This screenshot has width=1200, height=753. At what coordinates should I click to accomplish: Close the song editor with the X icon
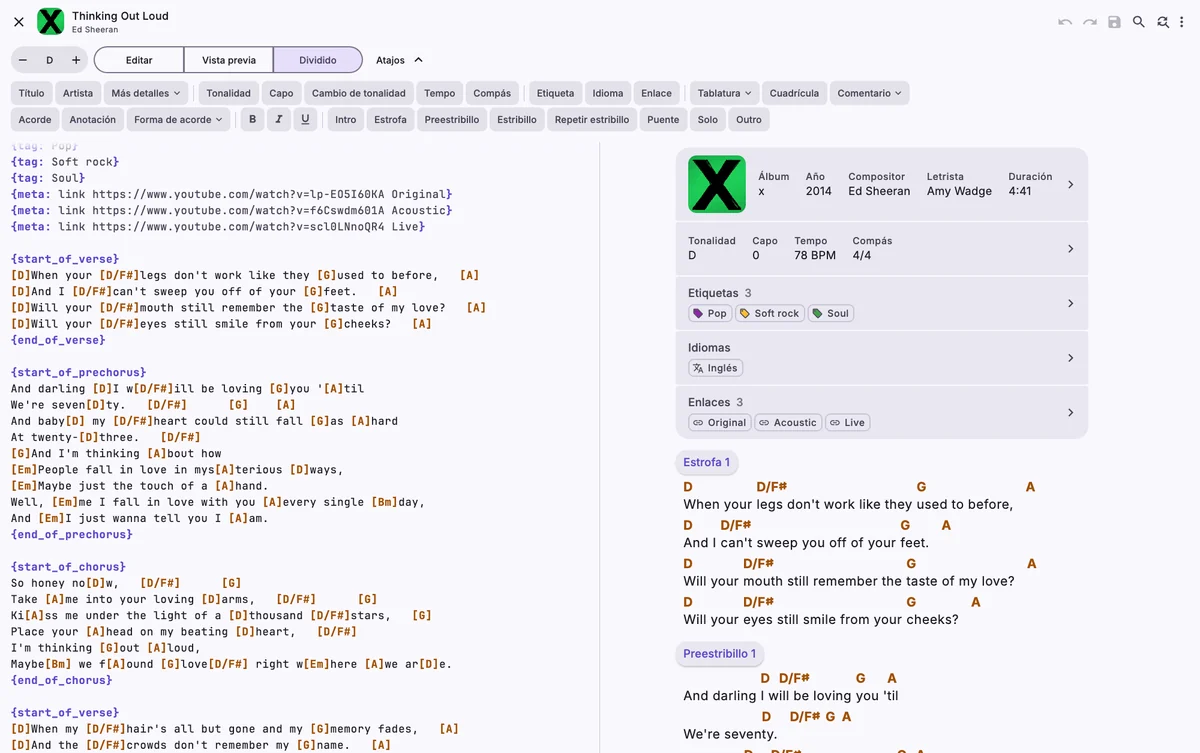[19, 22]
